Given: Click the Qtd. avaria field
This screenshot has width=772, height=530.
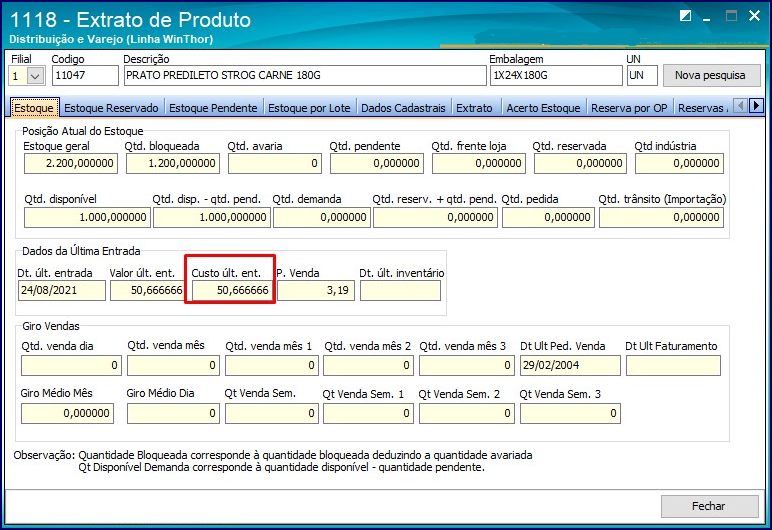Looking at the screenshot, I should tap(275, 164).
